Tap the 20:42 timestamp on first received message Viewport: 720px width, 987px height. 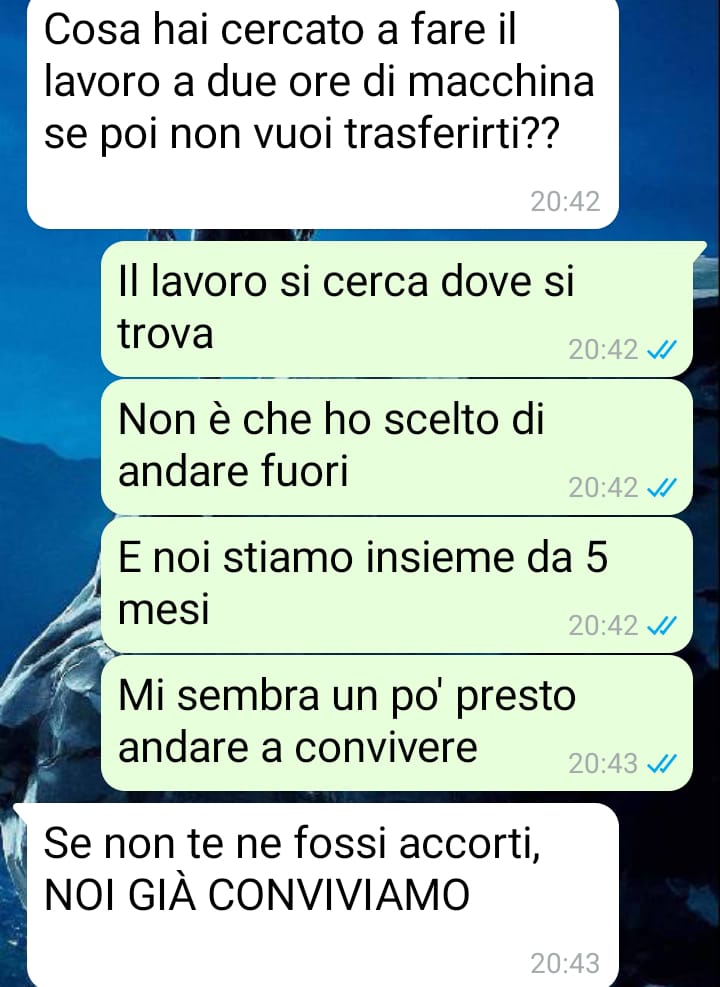click(565, 201)
